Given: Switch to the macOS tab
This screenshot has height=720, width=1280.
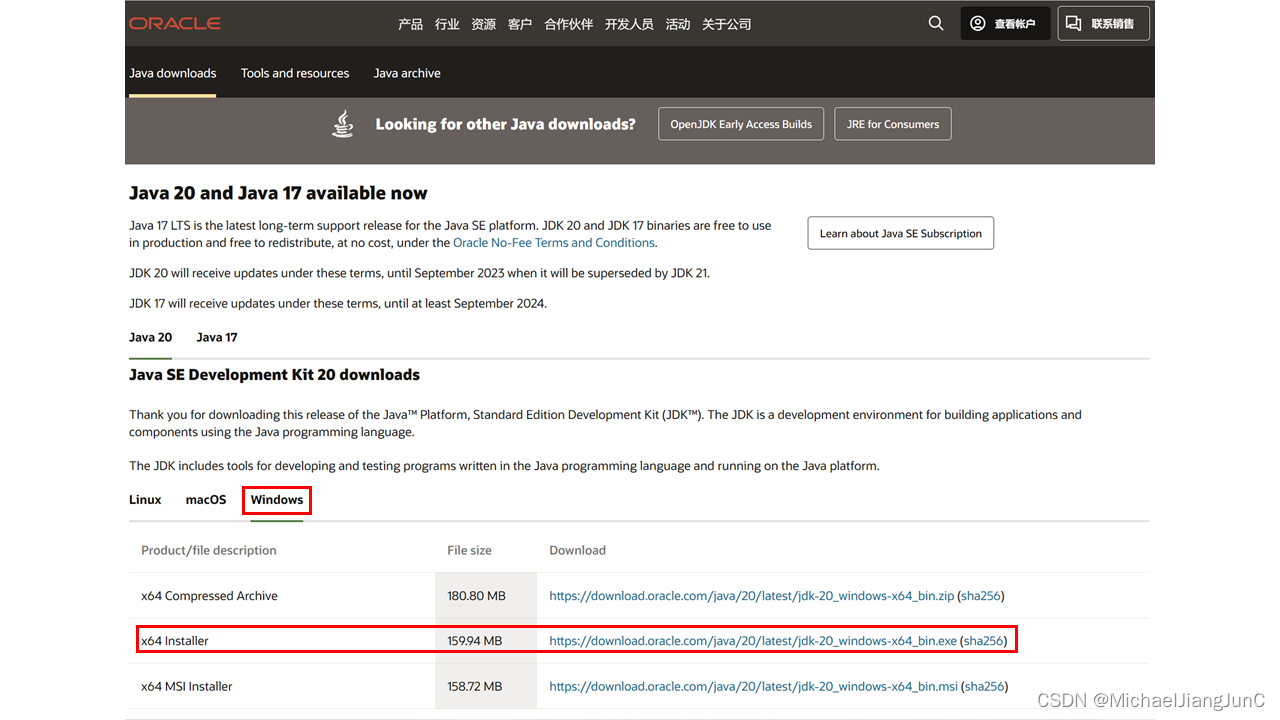Looking at the screenshot, I should pyautogui.click(x=206, y=499).
